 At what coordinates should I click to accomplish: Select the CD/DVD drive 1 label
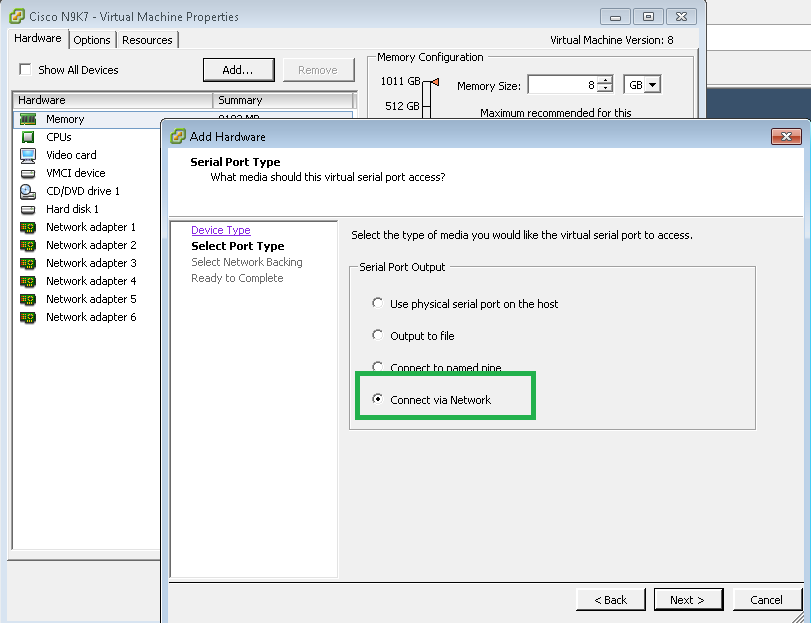(83, 191)
